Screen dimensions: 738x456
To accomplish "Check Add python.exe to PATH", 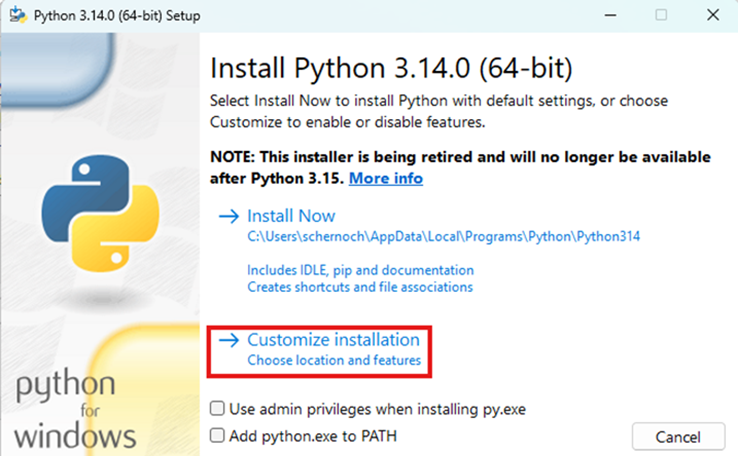I will pos(217,436).
